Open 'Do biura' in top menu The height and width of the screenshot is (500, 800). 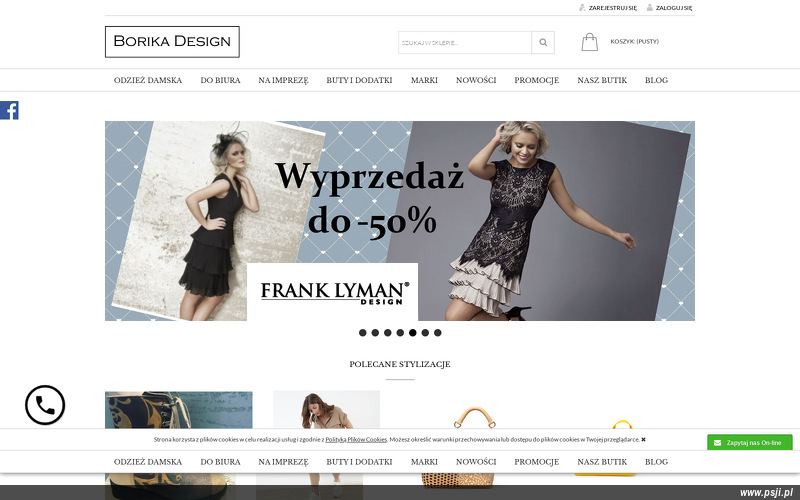click(220, 80)
